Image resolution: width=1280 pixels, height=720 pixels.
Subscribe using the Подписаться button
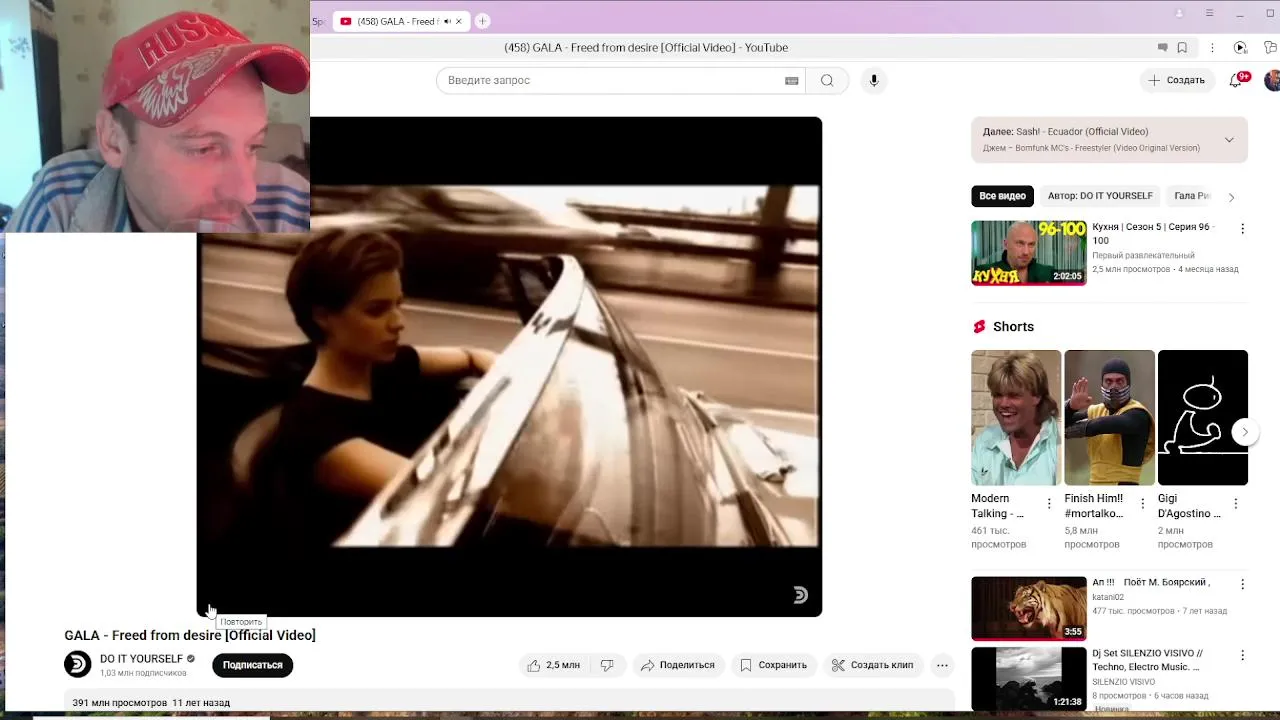click(x=252, y=665)
